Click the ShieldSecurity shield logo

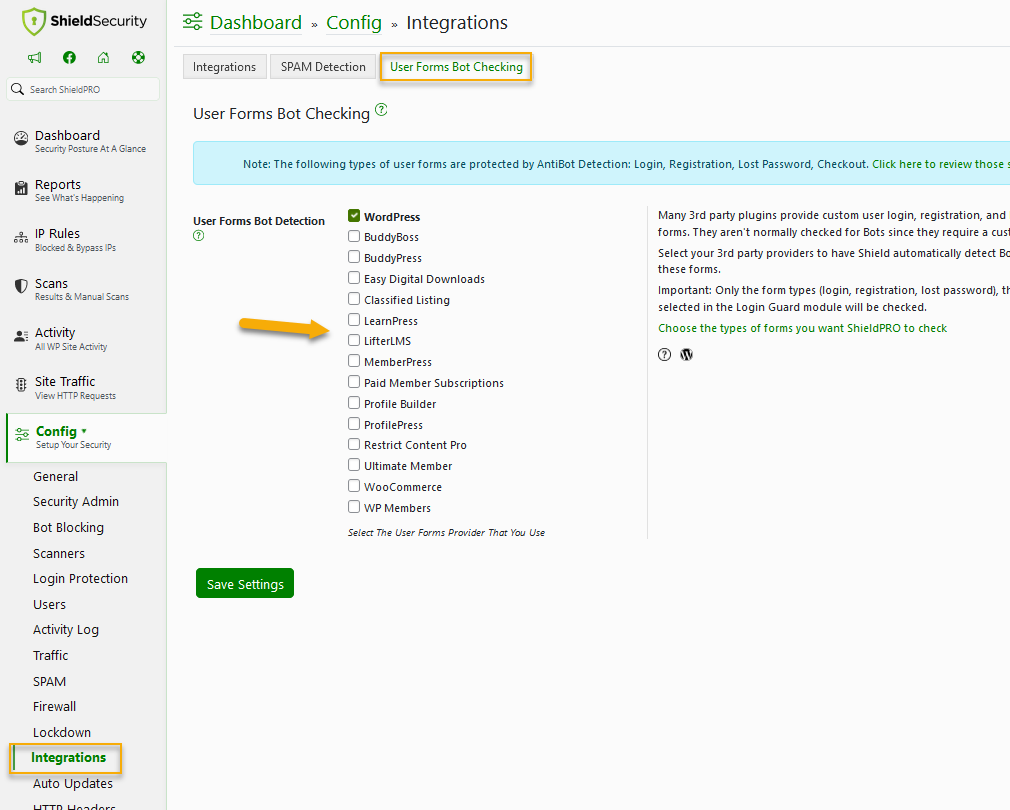[x=35, y=20]
